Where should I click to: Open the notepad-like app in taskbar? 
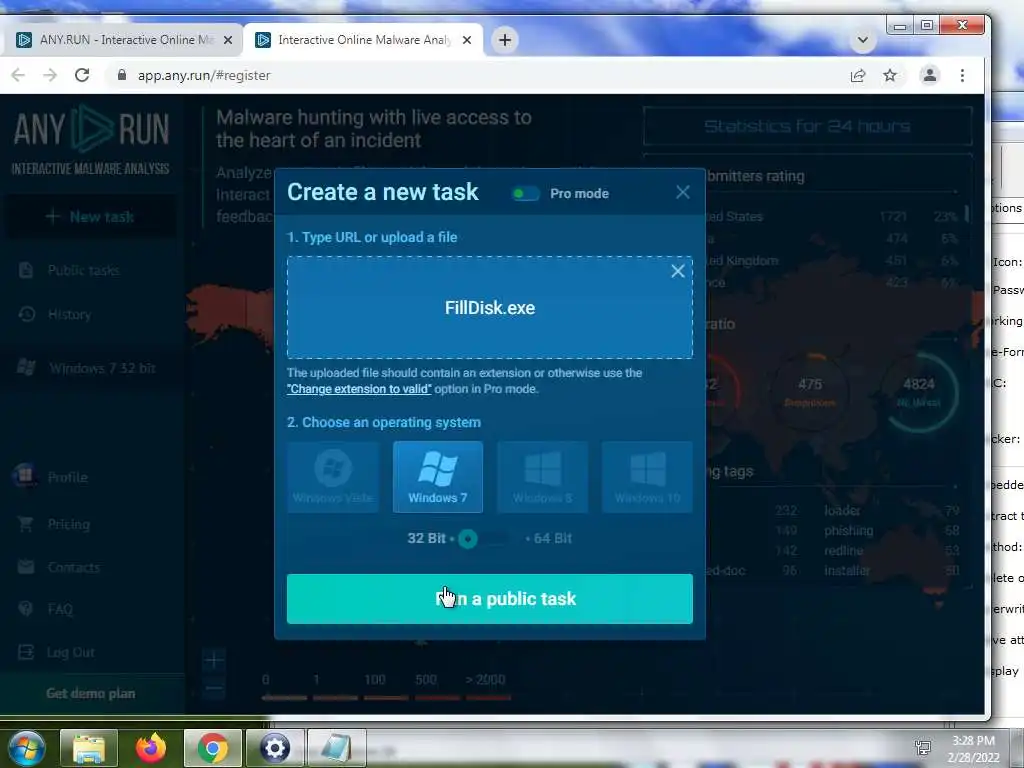[337, 748]
